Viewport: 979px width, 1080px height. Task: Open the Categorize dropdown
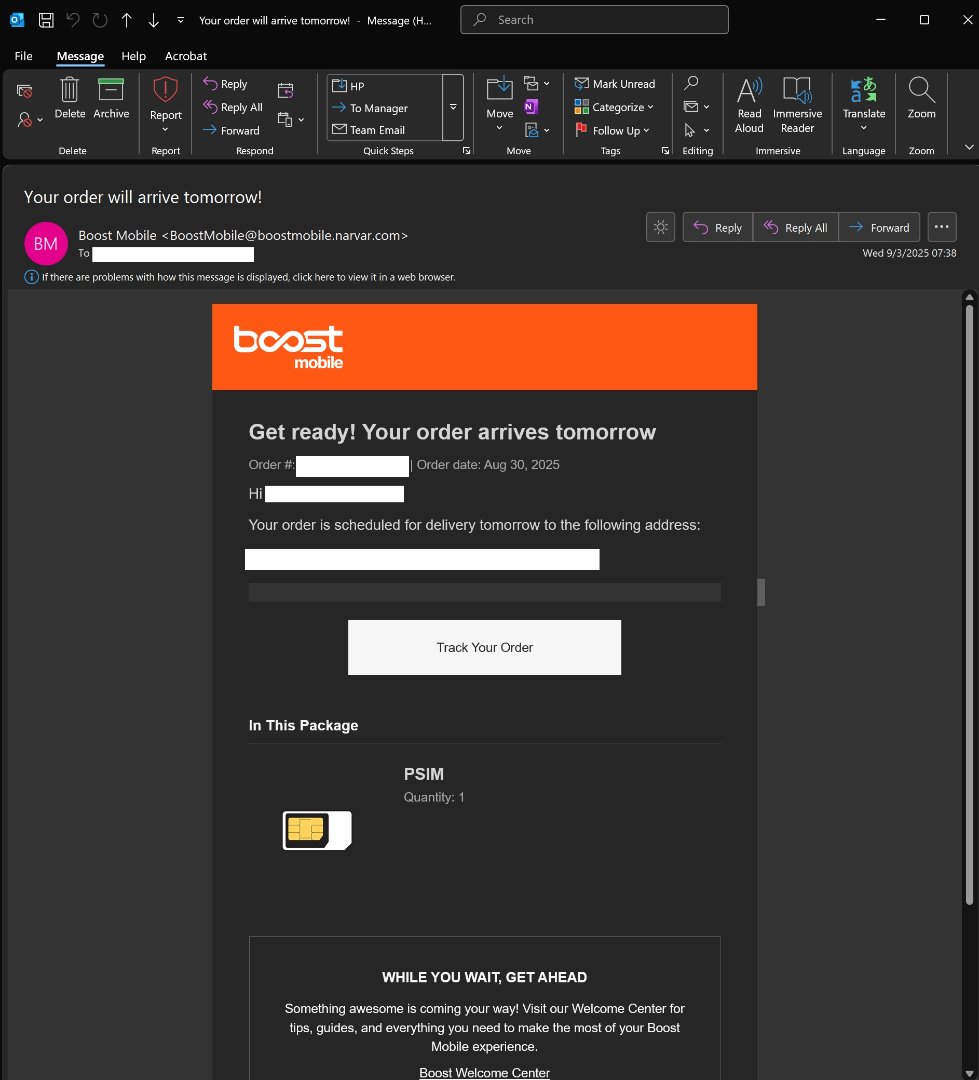[614, 107]
